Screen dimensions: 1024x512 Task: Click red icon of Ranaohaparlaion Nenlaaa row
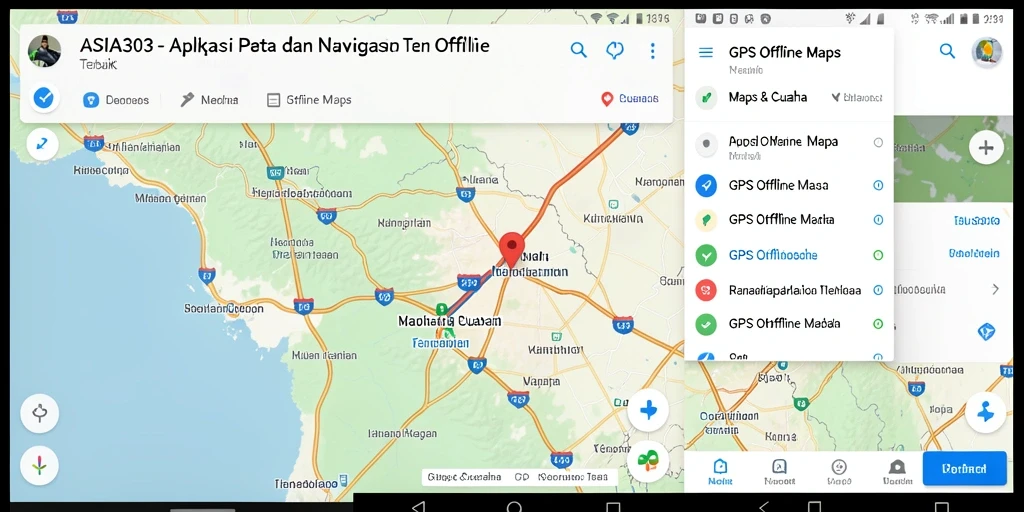click(x=706, y=290)
